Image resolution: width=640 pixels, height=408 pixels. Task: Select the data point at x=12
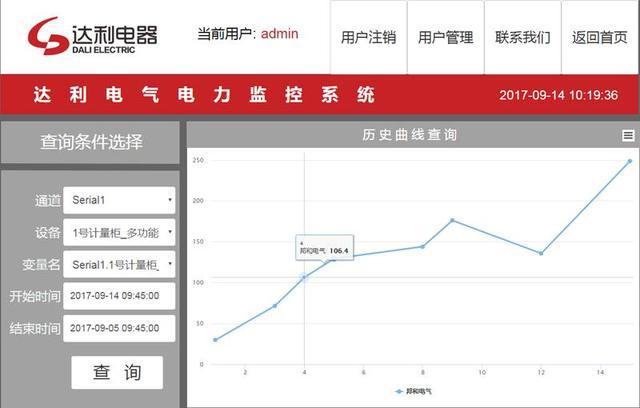541,253
